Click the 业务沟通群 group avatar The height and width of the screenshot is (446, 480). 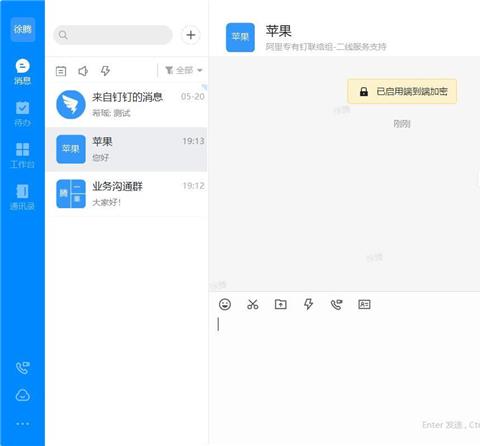tap(71, 194)
